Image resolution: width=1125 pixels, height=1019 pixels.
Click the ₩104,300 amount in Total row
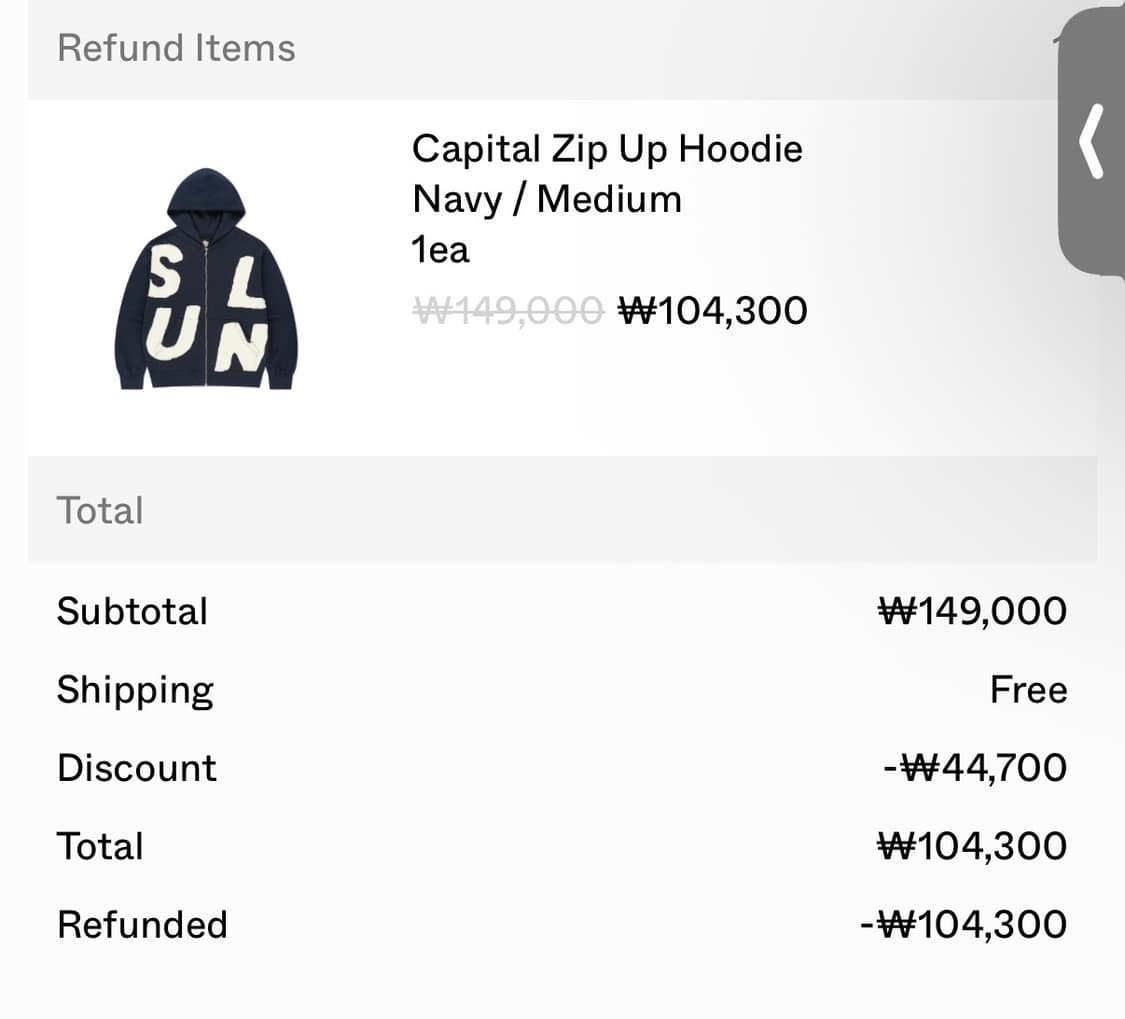coord(972,846)
